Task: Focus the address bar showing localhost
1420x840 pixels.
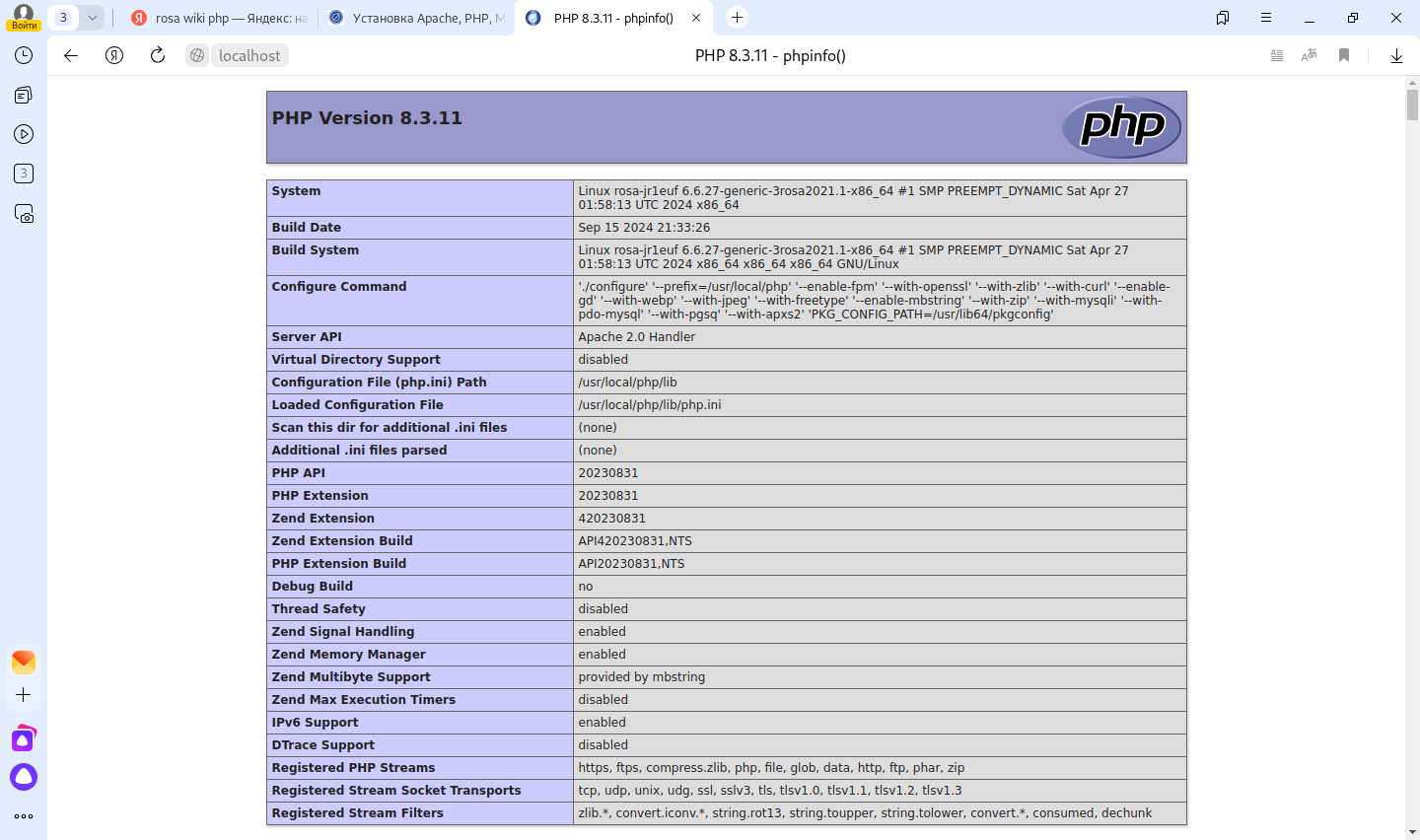Action: 249,56
